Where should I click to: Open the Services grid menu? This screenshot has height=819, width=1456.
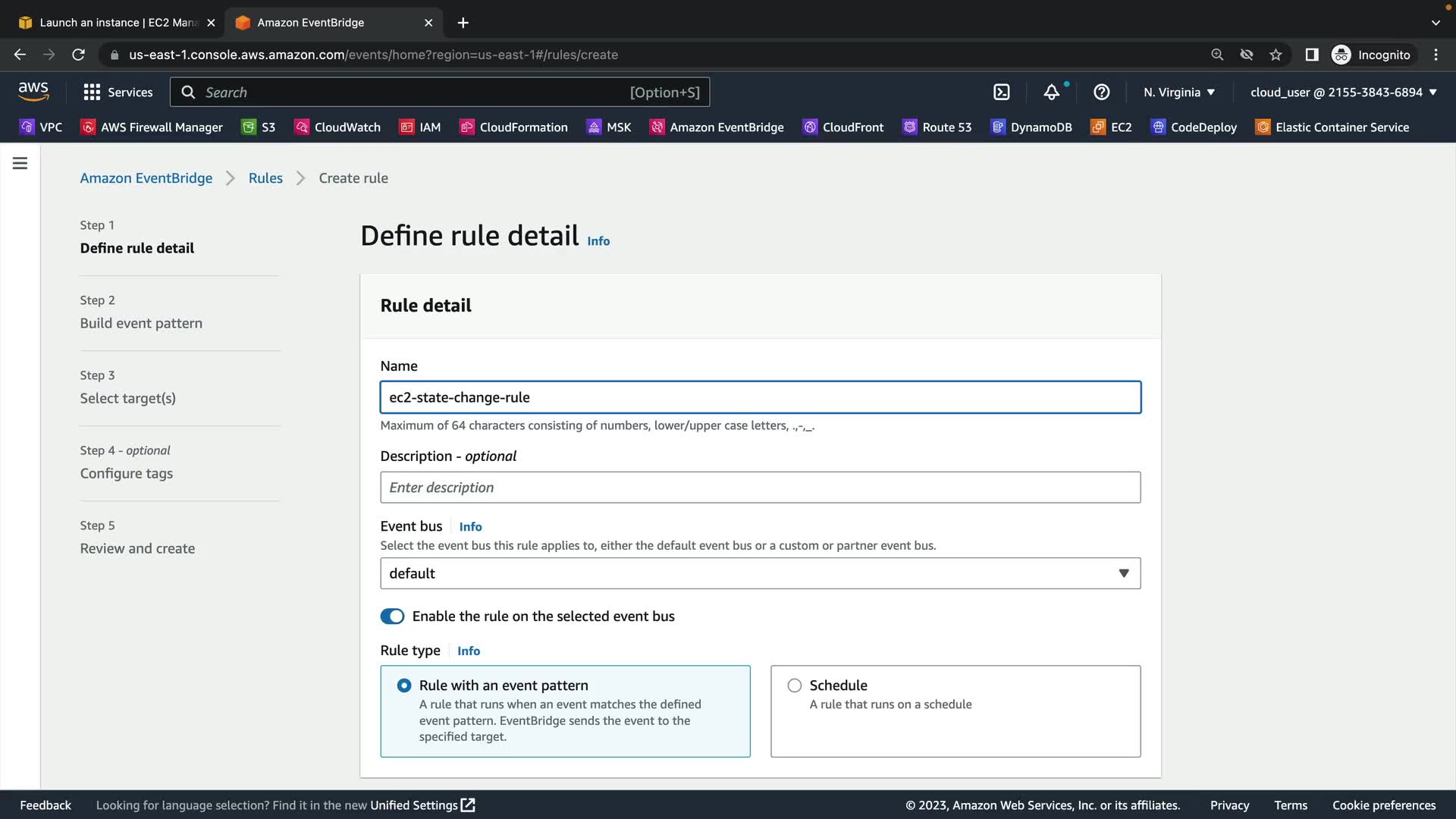click(x=118, y=93)
